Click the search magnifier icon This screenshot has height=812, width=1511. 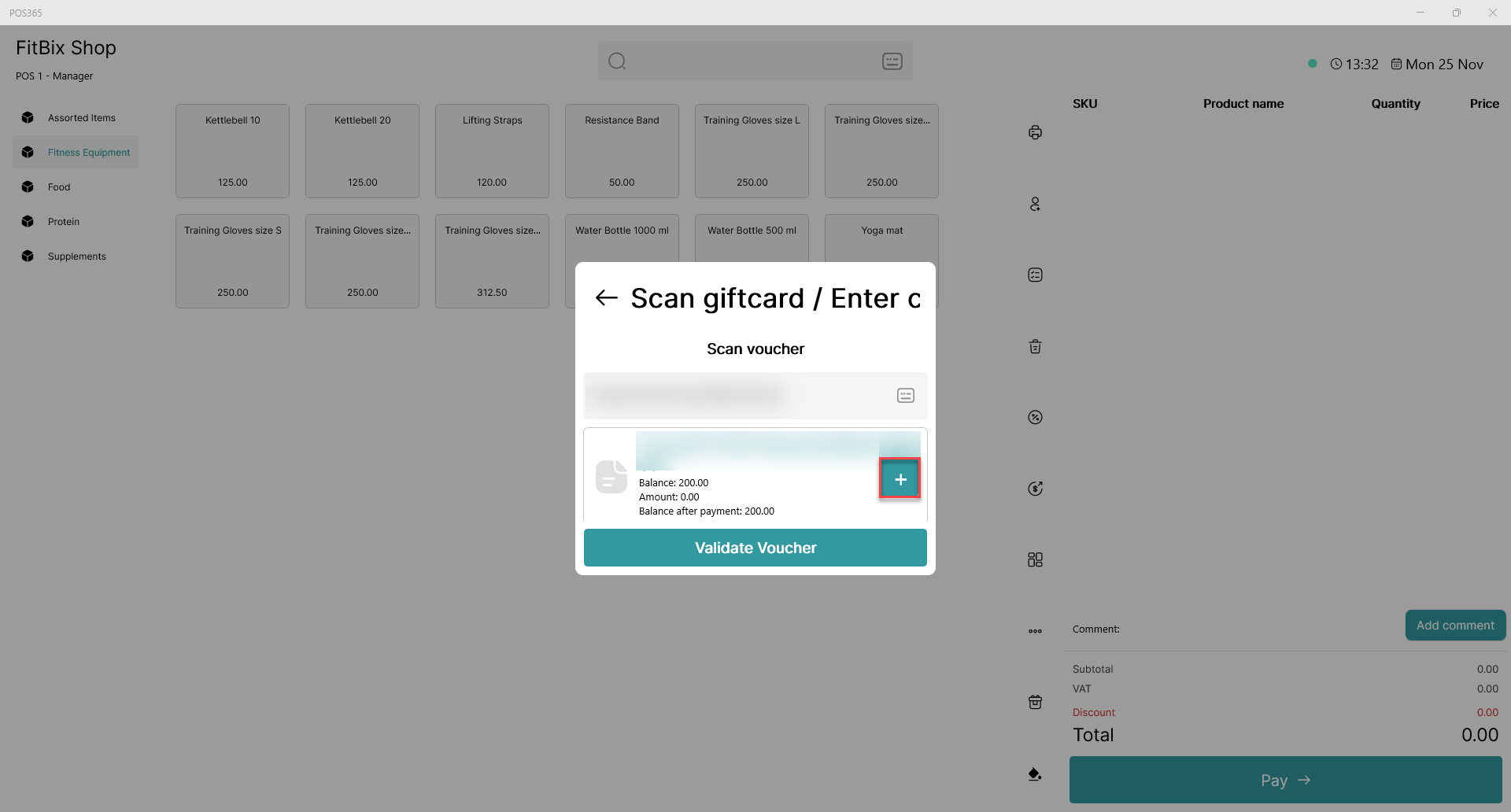(617, 61)
